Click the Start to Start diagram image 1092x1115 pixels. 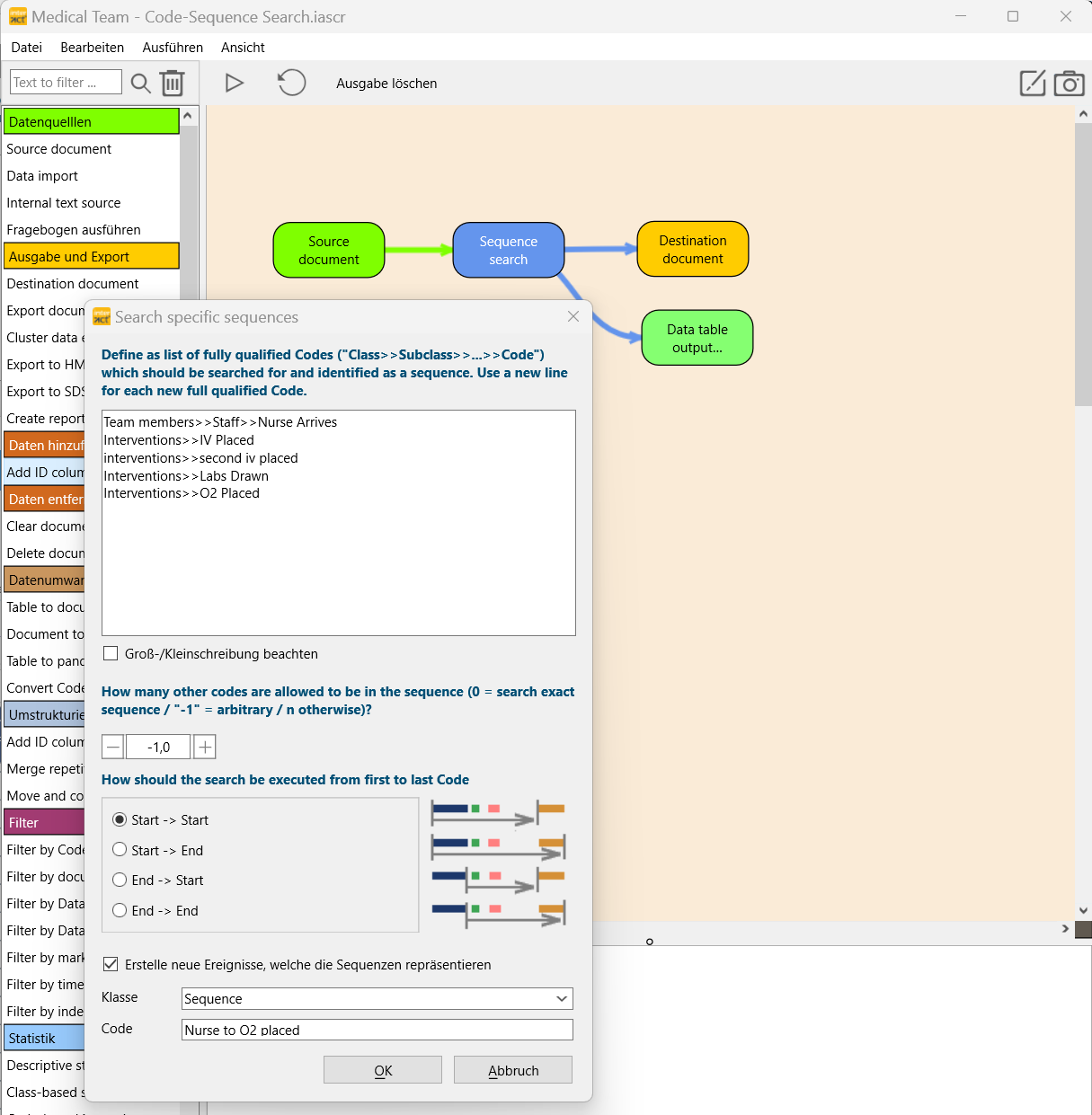pos(498,813)
